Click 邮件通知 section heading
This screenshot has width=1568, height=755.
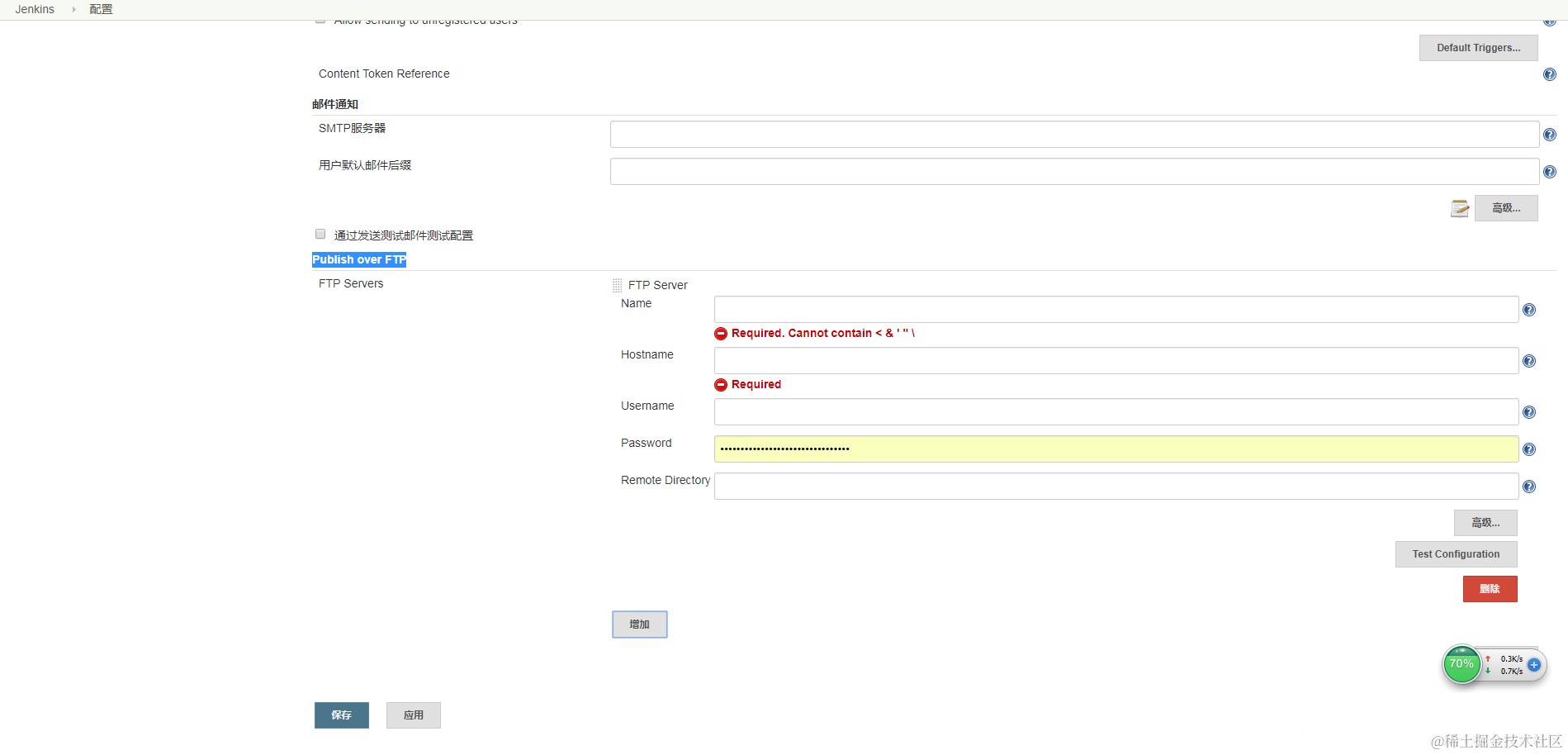[x=335, y=104]
